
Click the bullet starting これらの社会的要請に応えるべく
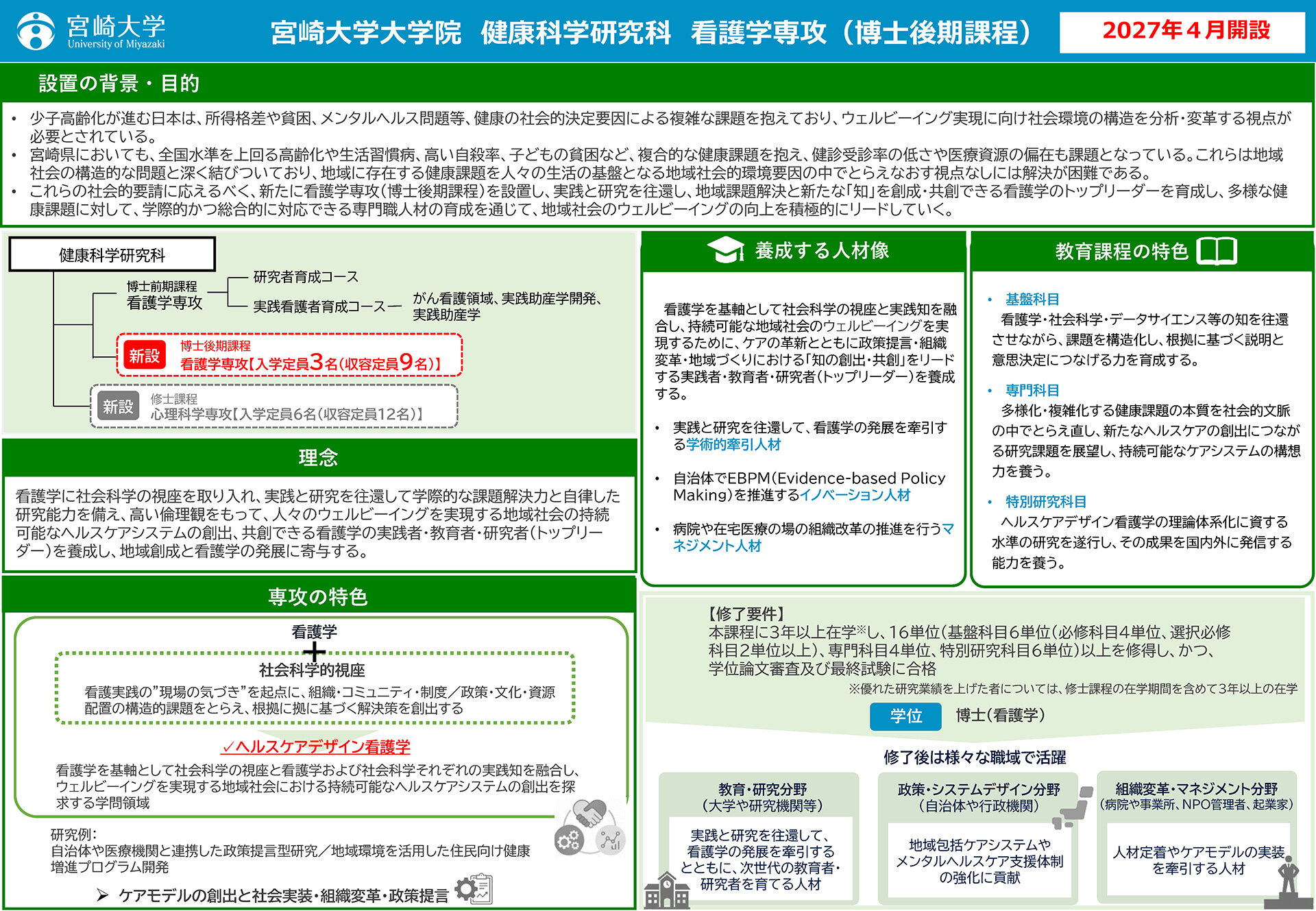pos(659,199)
